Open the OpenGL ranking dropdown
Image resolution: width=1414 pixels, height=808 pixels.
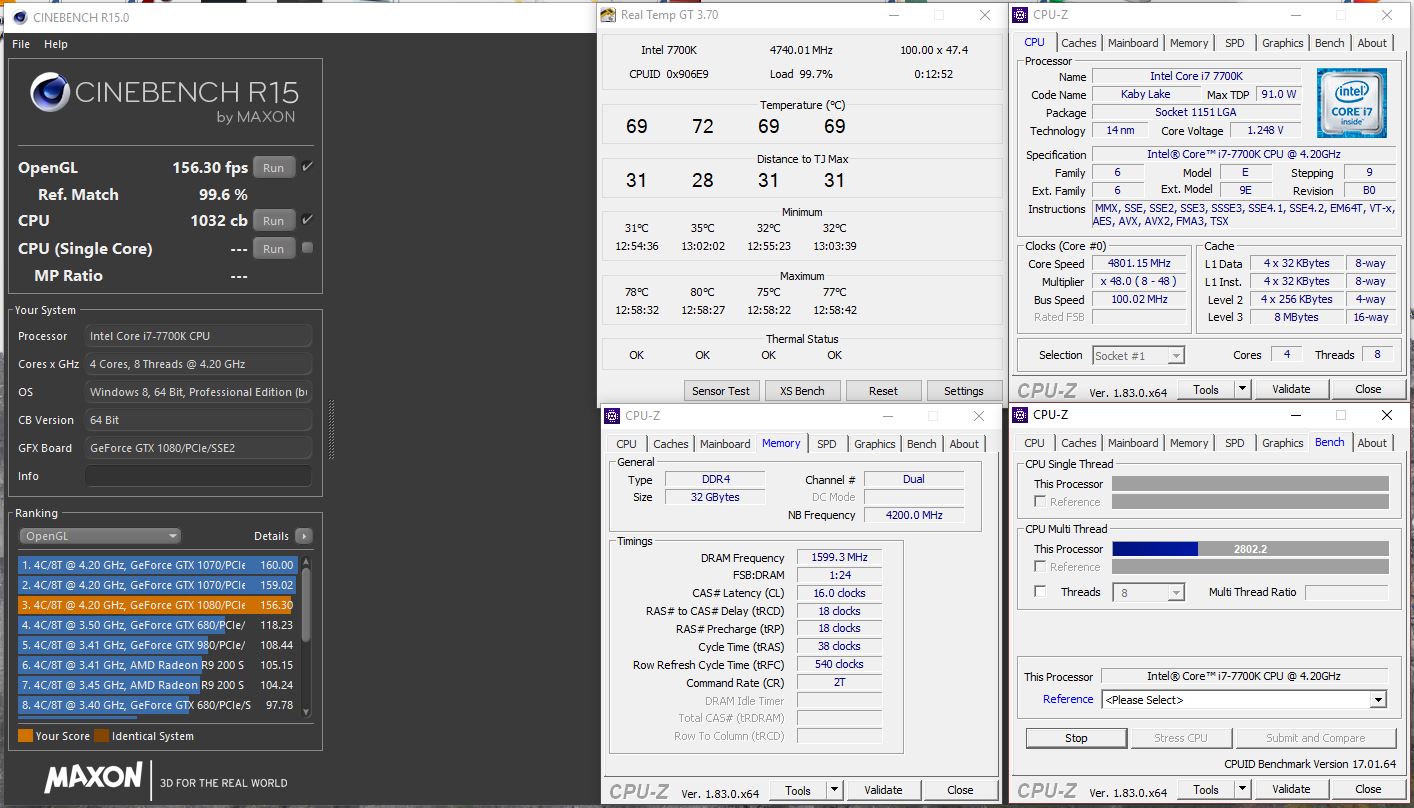coord(100,536)
